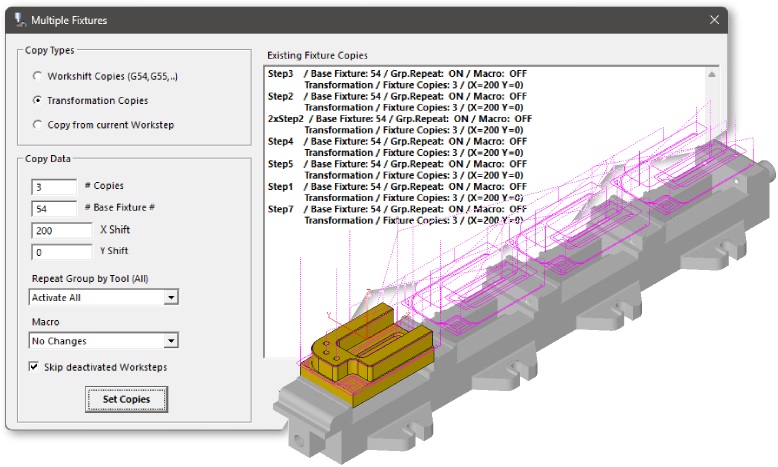Open the Repeat Group by Tool dropdown
Screen dimensions: 778x467
[171, 297]
